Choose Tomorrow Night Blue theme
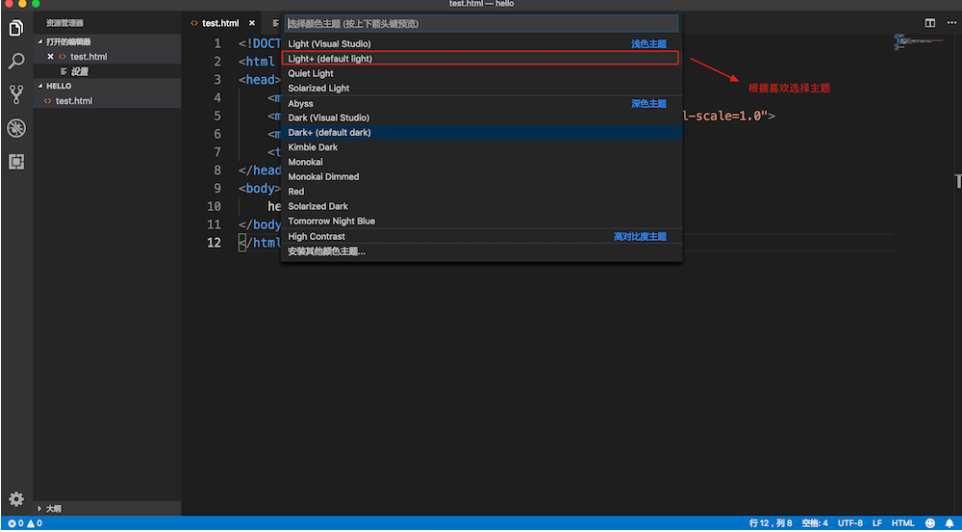The width and height of the screenshot is (962, 532). tap(482, 221)
